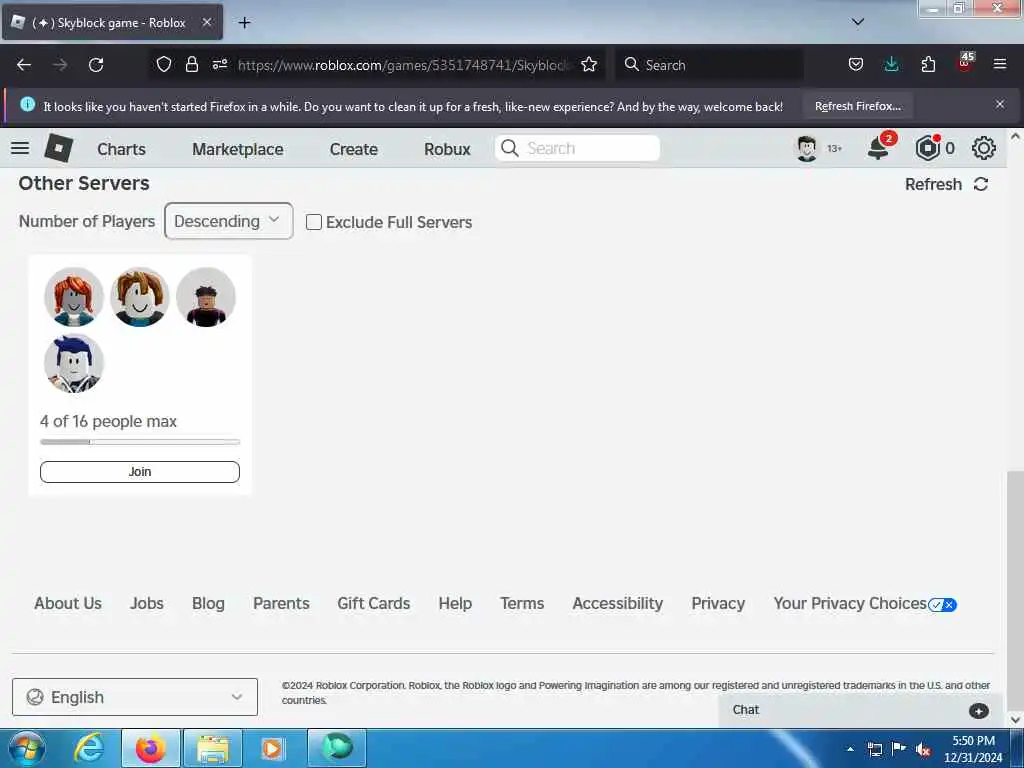Open notifications bell with 2 alerts
1024x768 pixels.
(879, 148)
